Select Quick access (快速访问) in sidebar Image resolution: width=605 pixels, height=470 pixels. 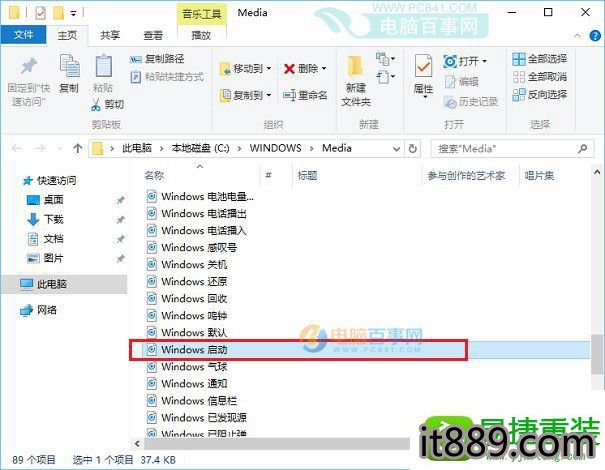coord(49,181)
